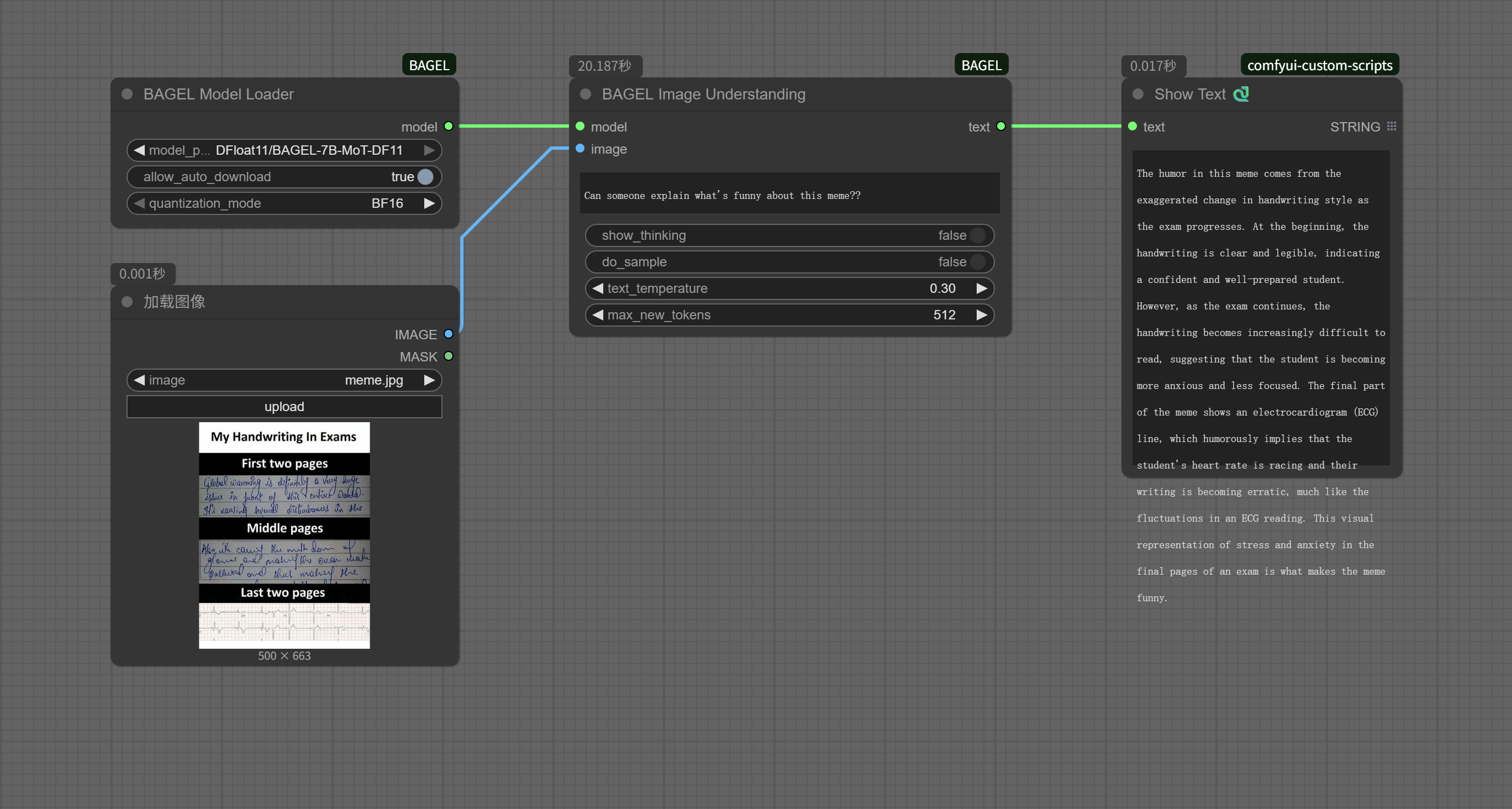This screenshot has height=809, width=1512.
Task: Decrease max_new_tokens with left arrow
Action: click(598, 314)
